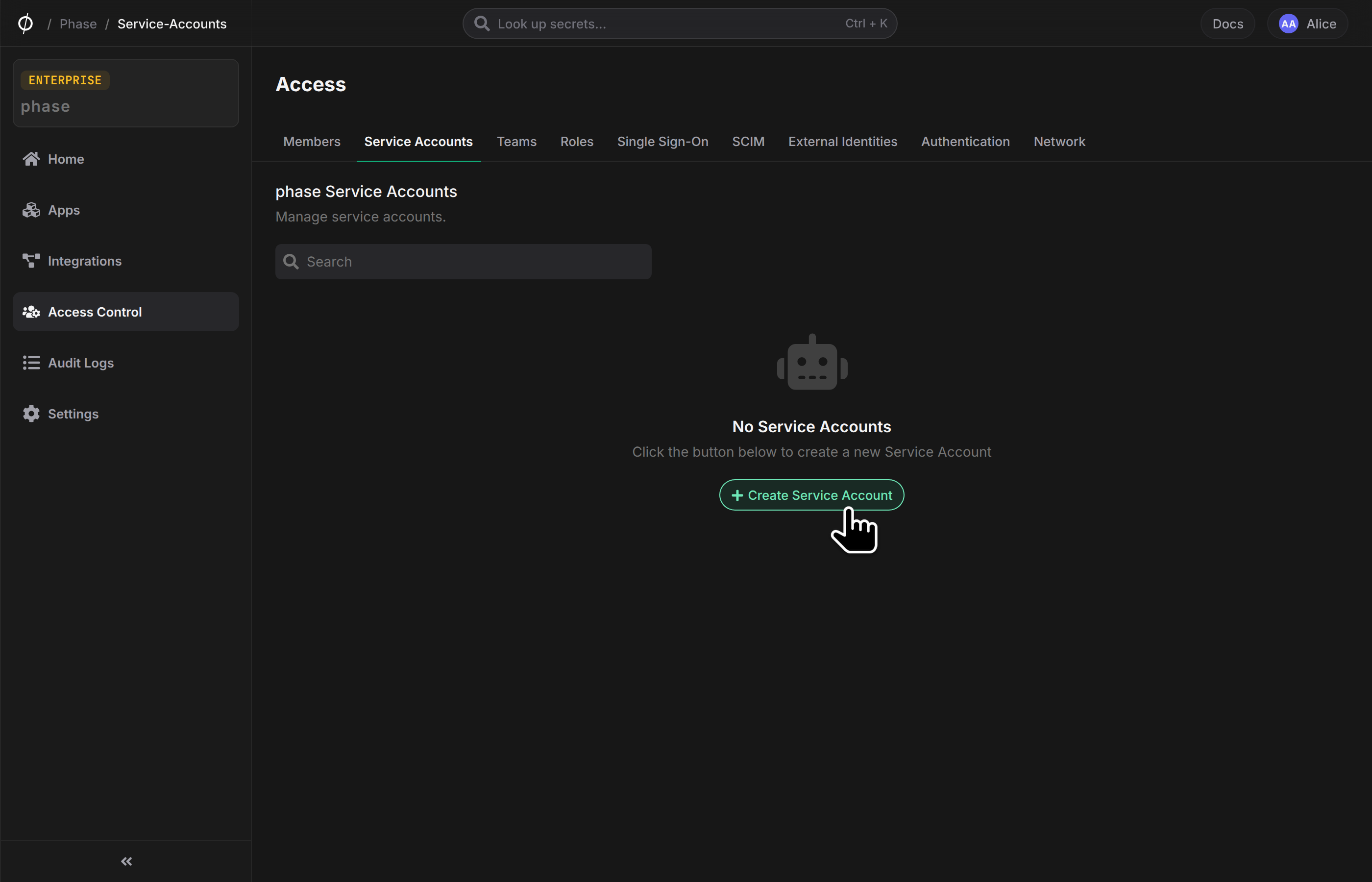Open Home via its house icon

point(31,159)
